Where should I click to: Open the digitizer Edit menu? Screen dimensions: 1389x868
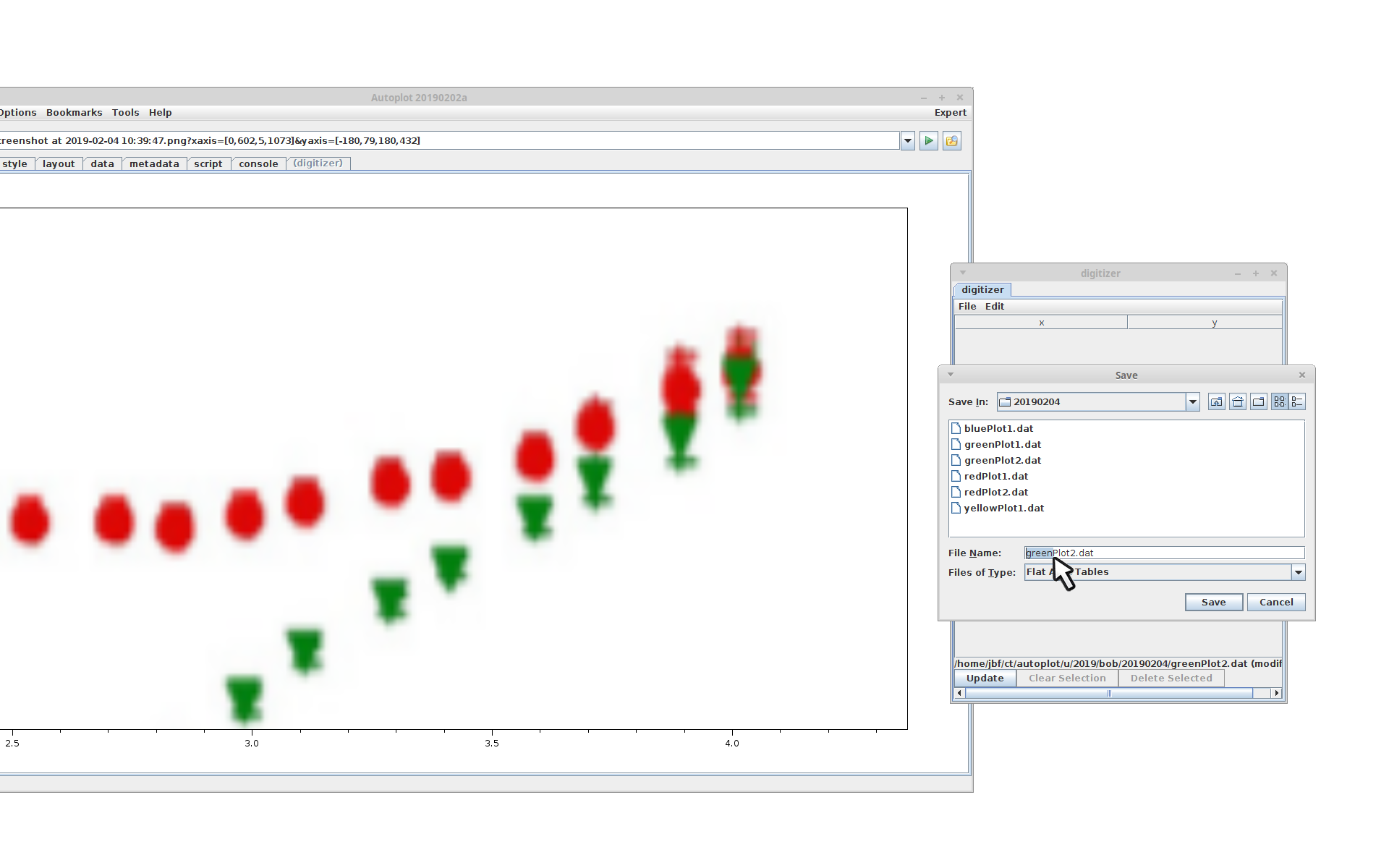tap(995, 307)
